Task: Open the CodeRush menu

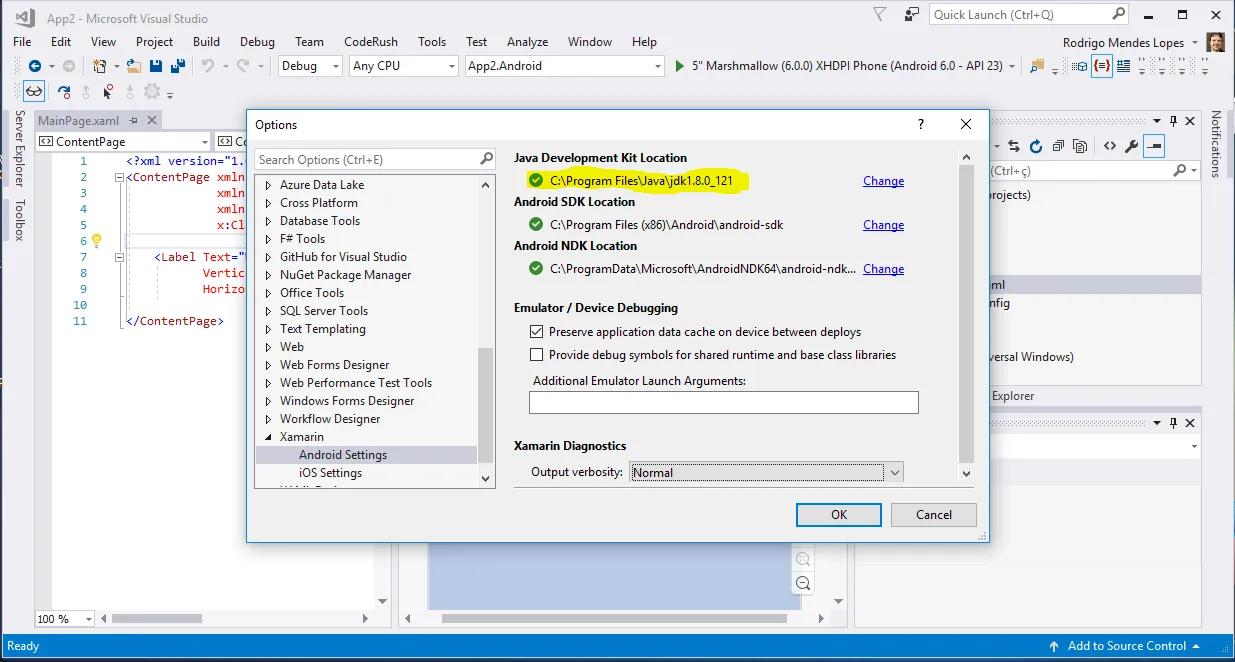Action: pos(370,42)
